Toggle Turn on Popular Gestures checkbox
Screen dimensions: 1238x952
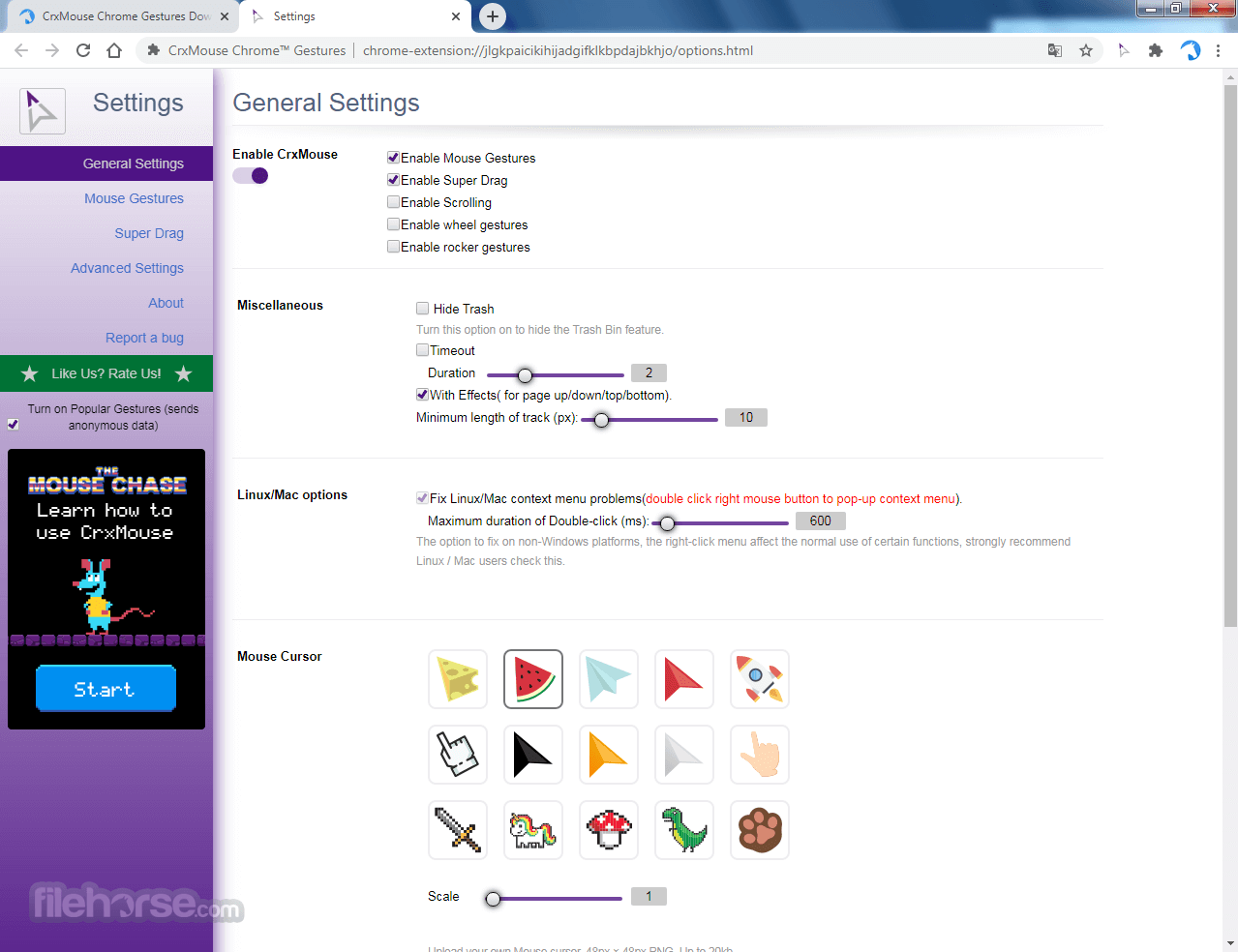coord(13,424)
